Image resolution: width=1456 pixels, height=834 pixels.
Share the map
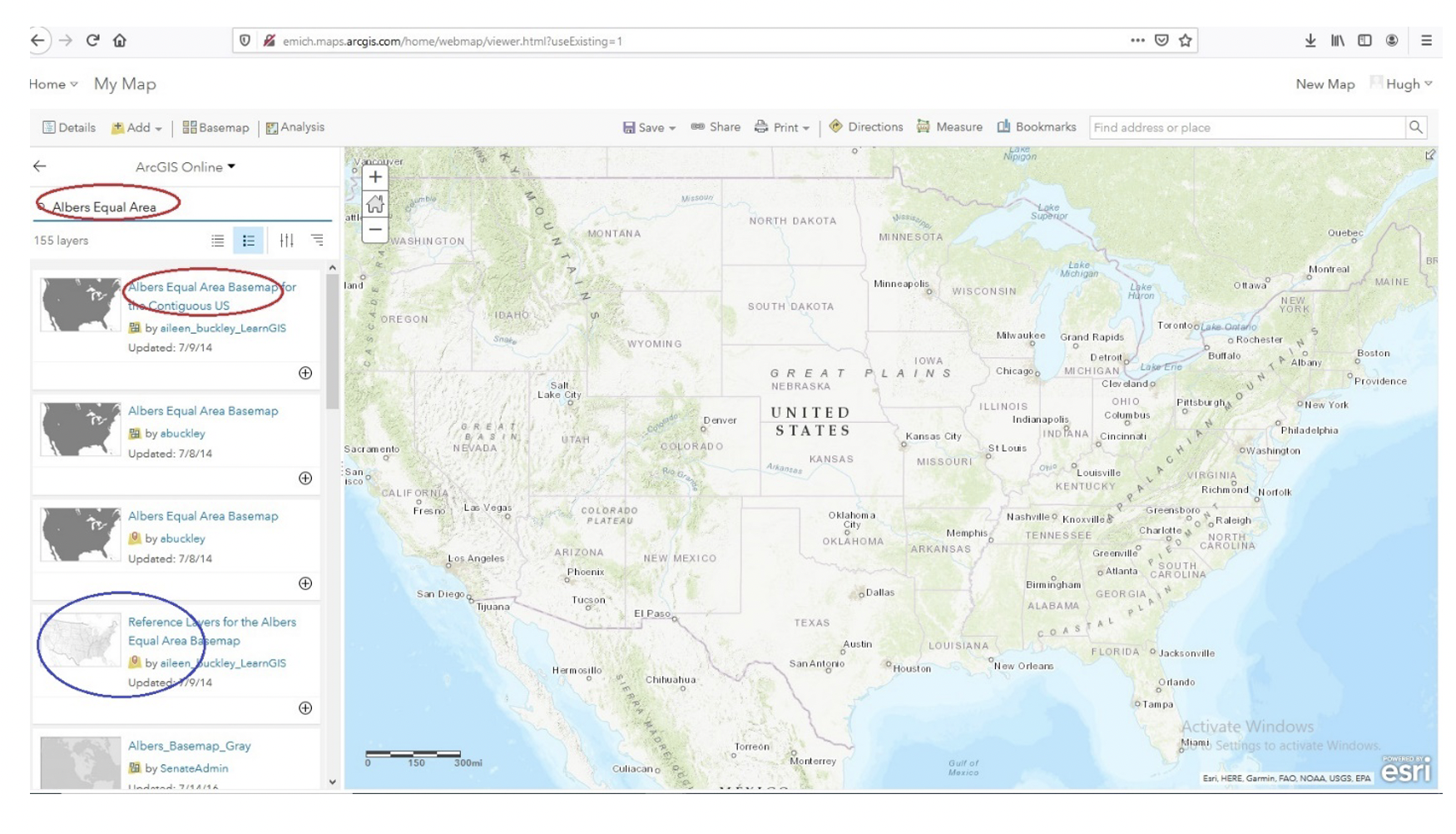click(716, 127)
